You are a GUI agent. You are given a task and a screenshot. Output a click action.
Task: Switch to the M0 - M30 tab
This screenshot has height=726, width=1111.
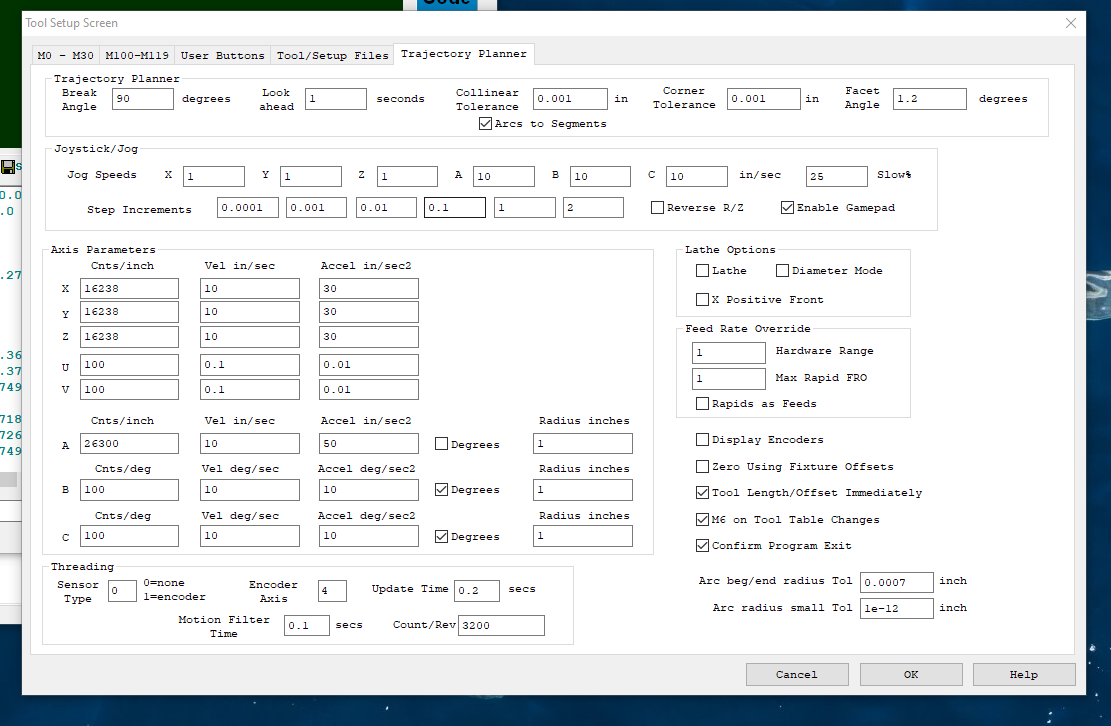(65, 55)
